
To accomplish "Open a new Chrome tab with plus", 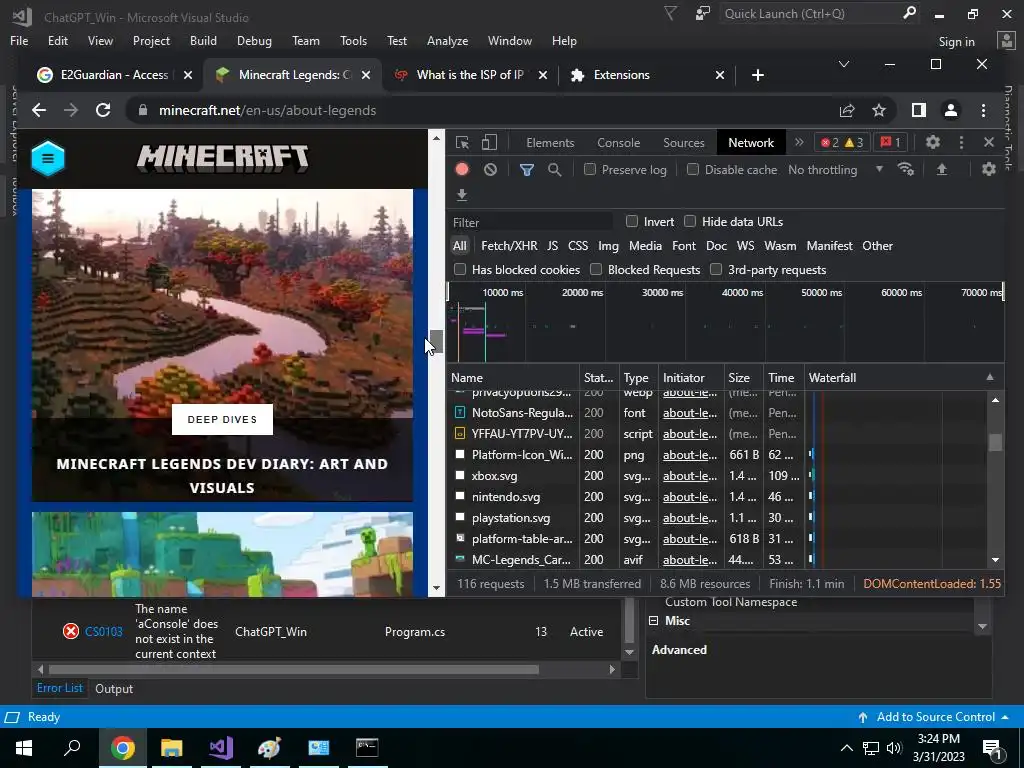I will pos(758,75).
